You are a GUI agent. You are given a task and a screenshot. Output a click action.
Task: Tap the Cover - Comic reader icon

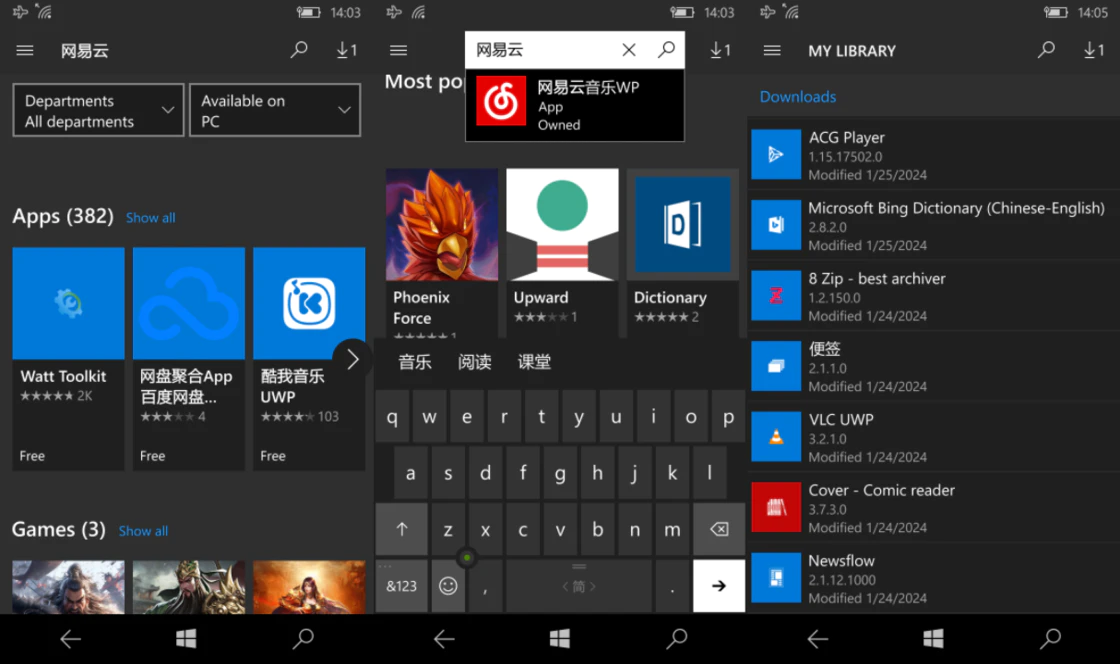(776, 508)
